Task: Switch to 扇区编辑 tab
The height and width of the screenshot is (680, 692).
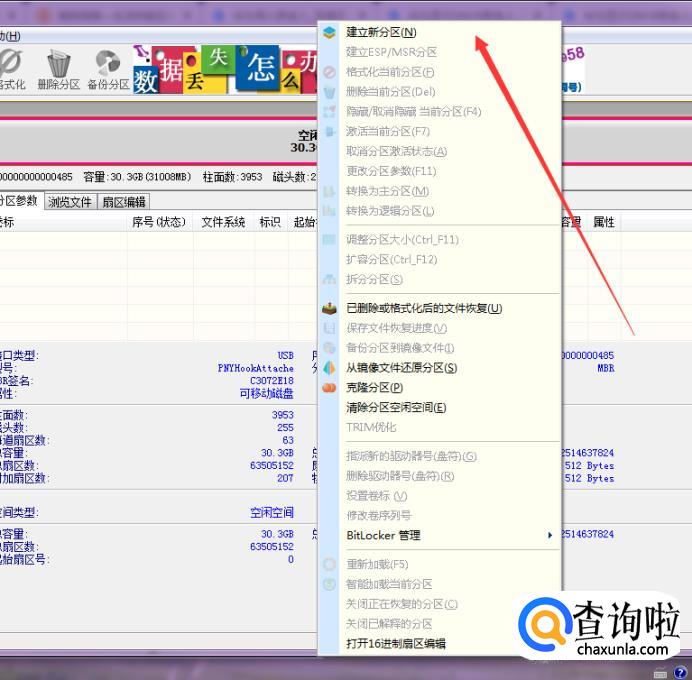Action: point(124,202)
